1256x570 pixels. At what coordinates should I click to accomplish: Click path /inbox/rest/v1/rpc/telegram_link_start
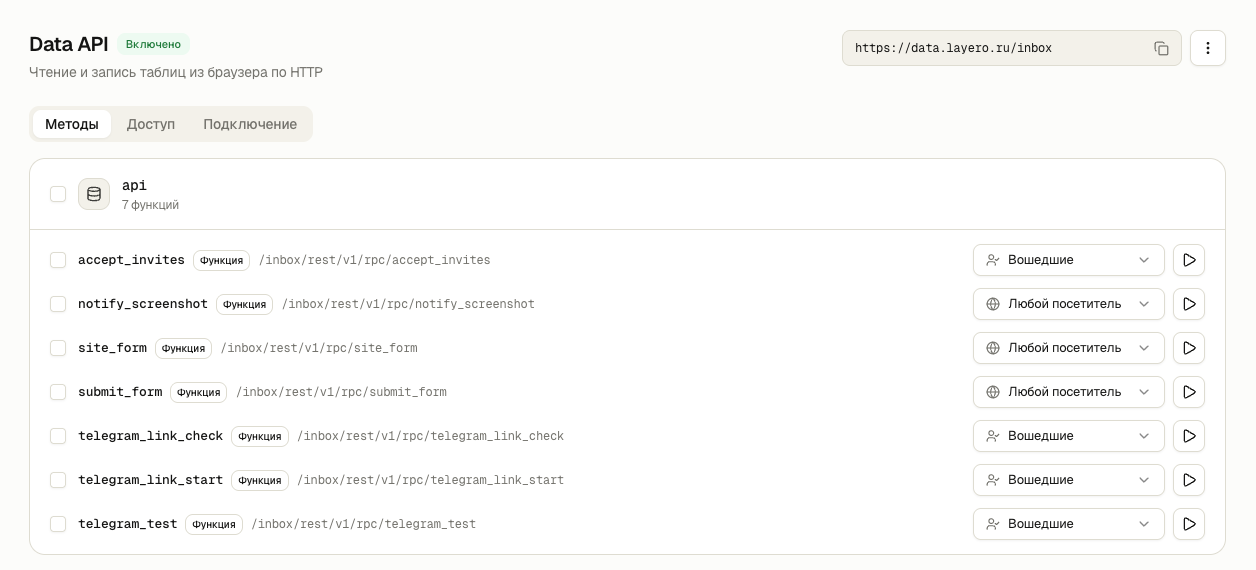coord(430,480)
